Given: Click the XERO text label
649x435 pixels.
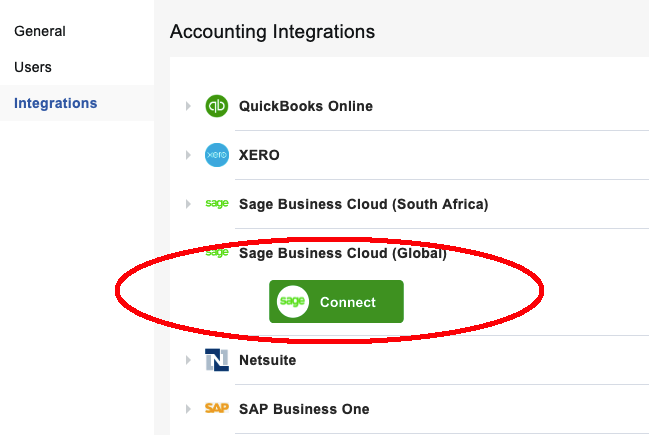Looking at the screenshot, I should [x=259, y=155].
